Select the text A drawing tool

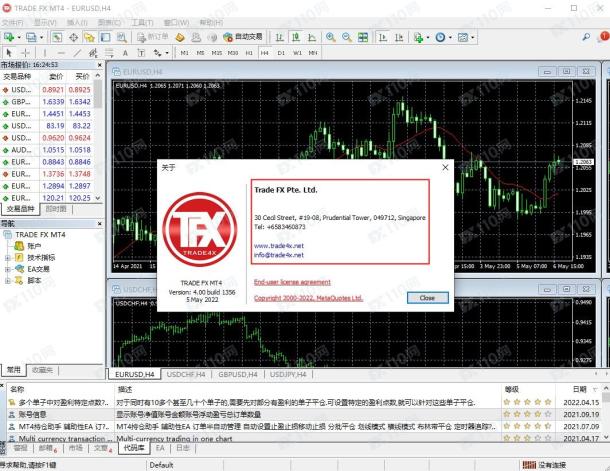pyautogui.click(x=125, y=53)
